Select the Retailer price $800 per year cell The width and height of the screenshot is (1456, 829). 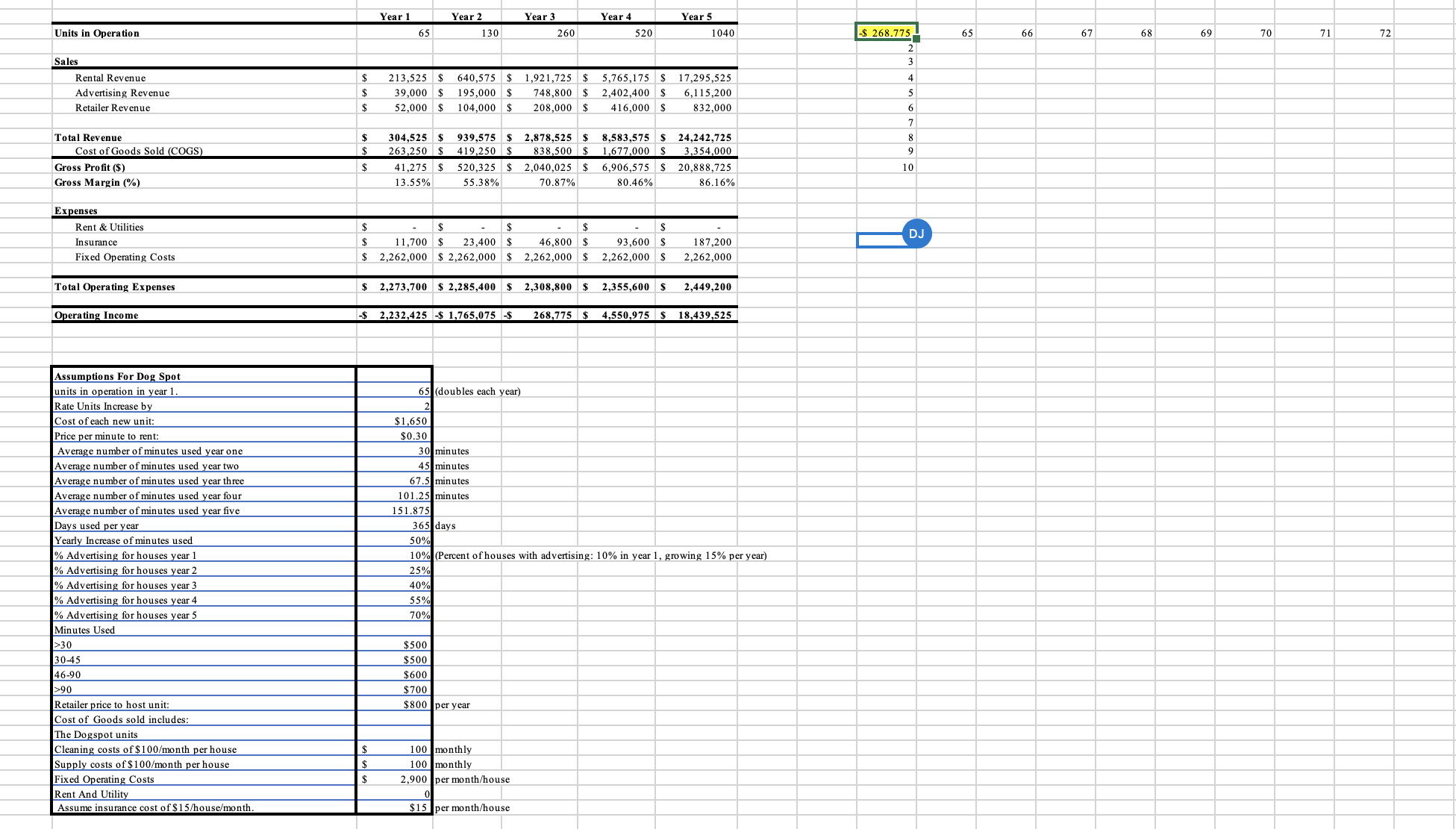[x=393, y=704]
